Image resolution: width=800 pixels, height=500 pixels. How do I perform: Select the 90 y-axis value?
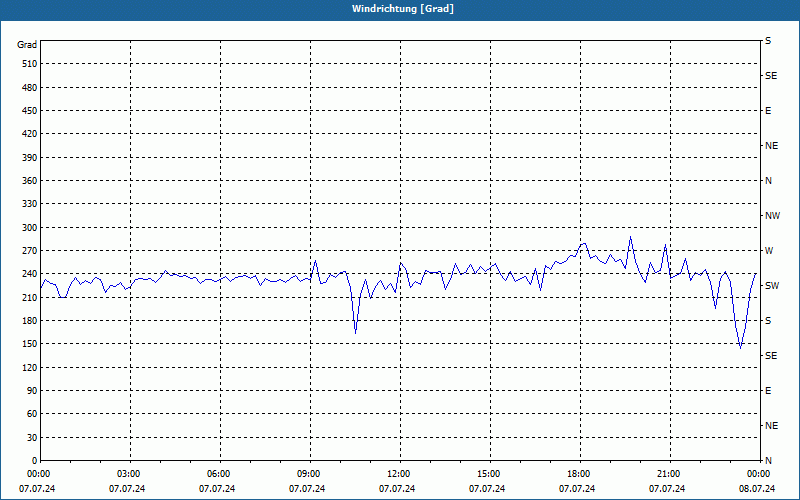[32, 390]
